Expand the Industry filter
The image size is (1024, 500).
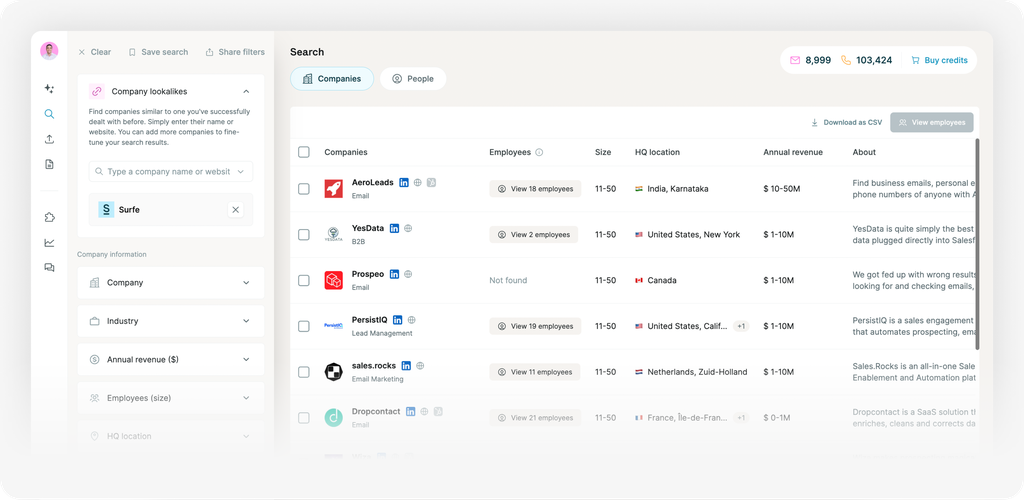[170, 321]
